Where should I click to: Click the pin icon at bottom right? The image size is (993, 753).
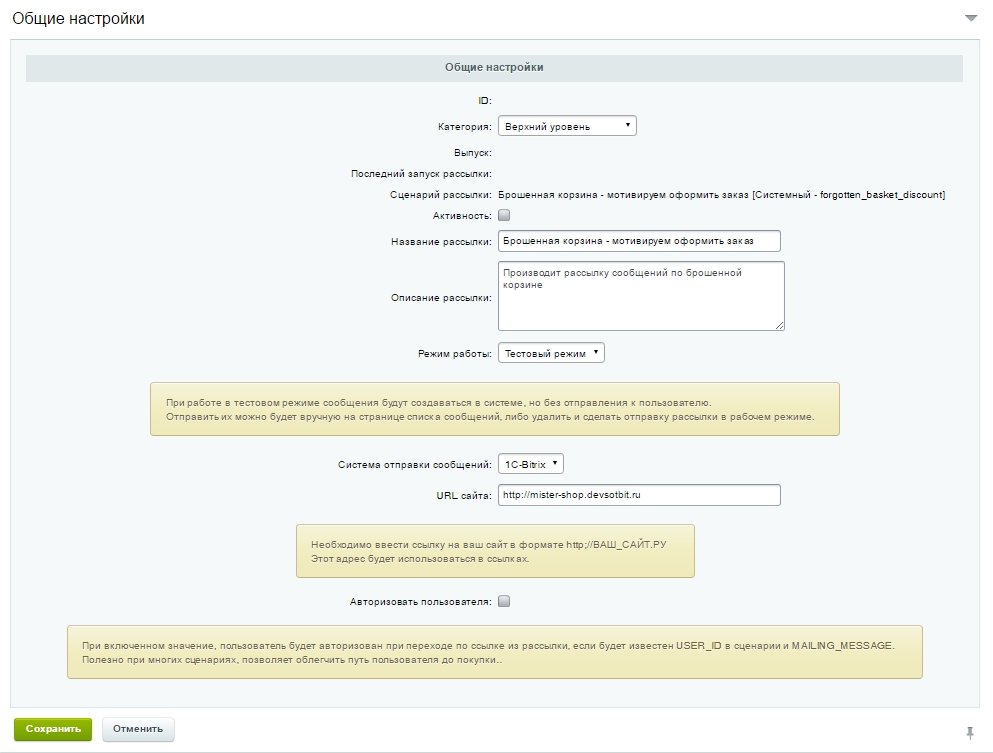click(x=970, y=733)
